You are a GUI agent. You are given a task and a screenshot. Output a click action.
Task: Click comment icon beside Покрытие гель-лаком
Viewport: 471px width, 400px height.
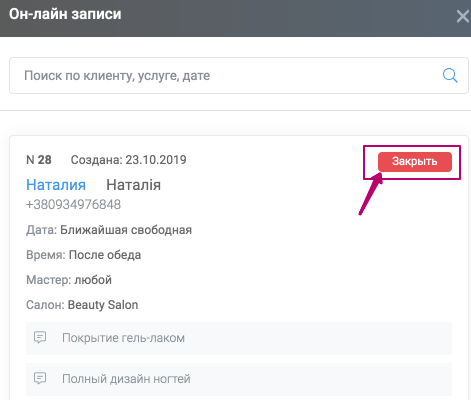40,337
